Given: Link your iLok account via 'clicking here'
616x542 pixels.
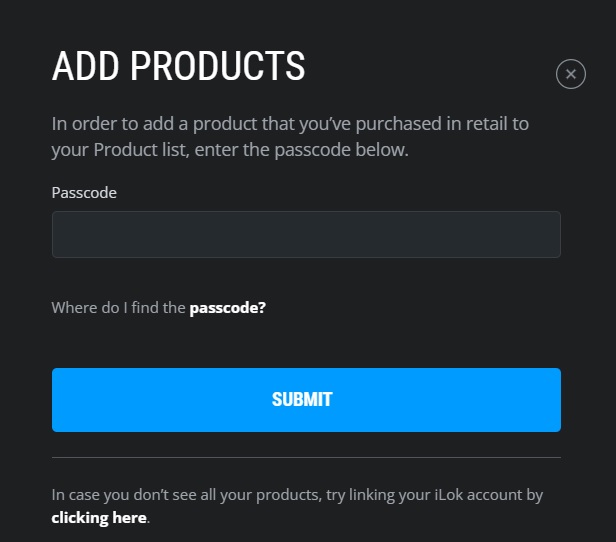Looking at the screenshot, I should (x=99, y=518).
